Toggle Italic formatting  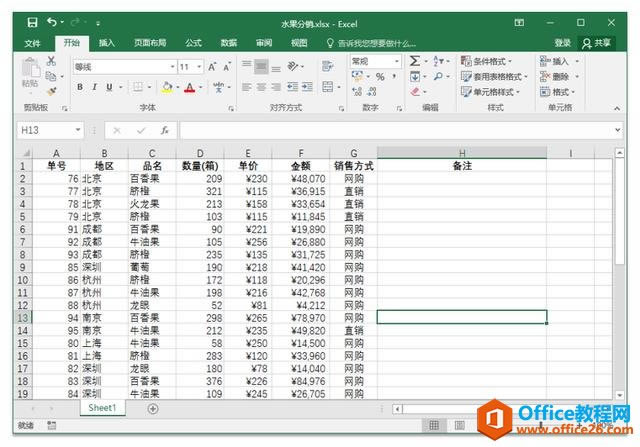tap(95, 87)
